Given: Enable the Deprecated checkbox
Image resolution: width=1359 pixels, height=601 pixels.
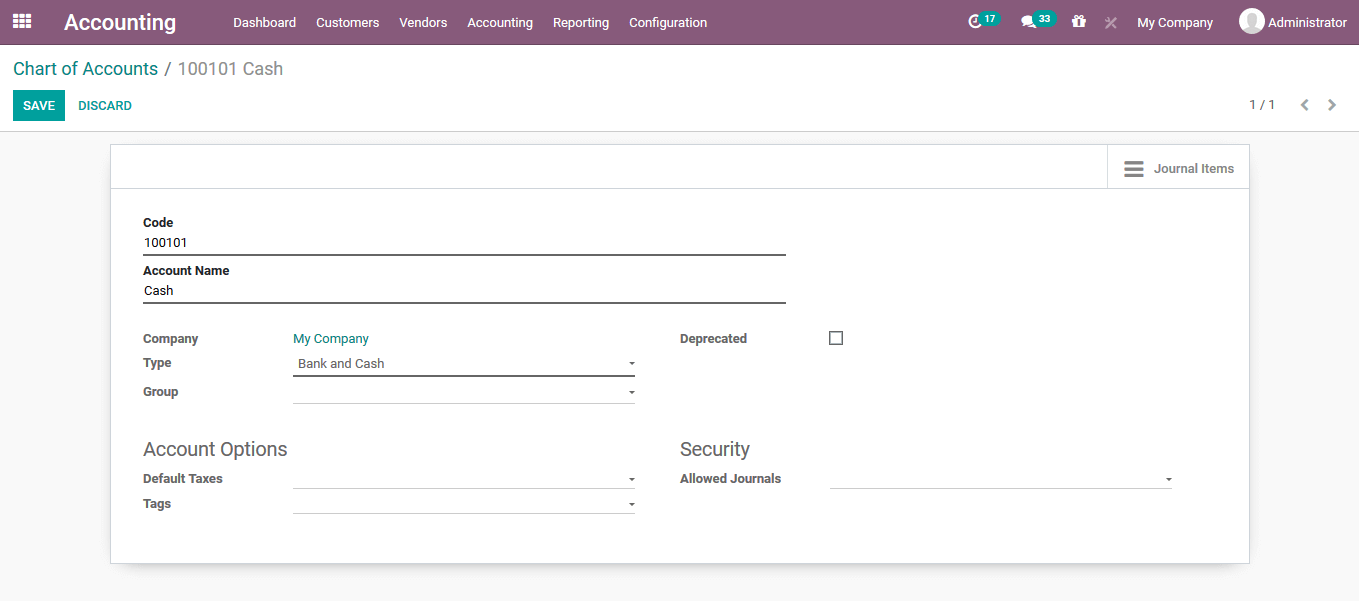Looking at the screenshot, I should 836,337.
